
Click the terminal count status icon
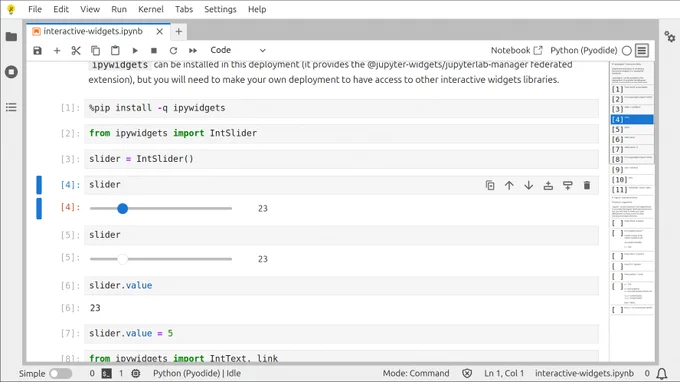tap(107, 373)
